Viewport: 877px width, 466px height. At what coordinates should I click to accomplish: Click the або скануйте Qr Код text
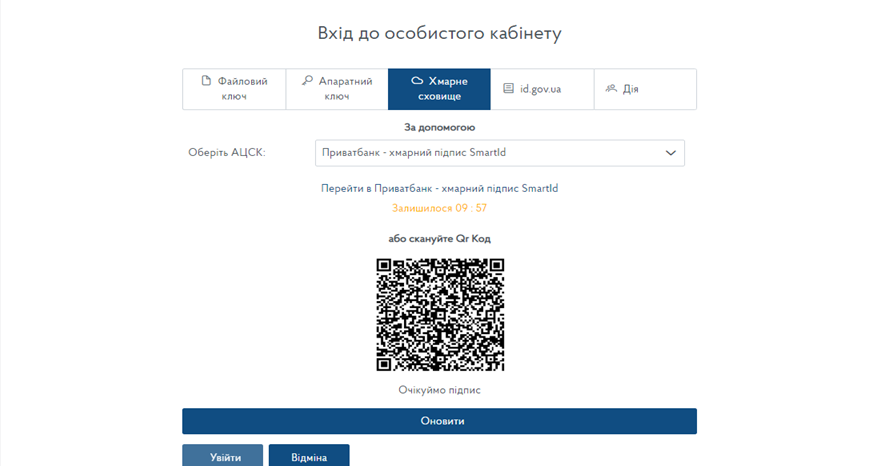coord(439,238)
